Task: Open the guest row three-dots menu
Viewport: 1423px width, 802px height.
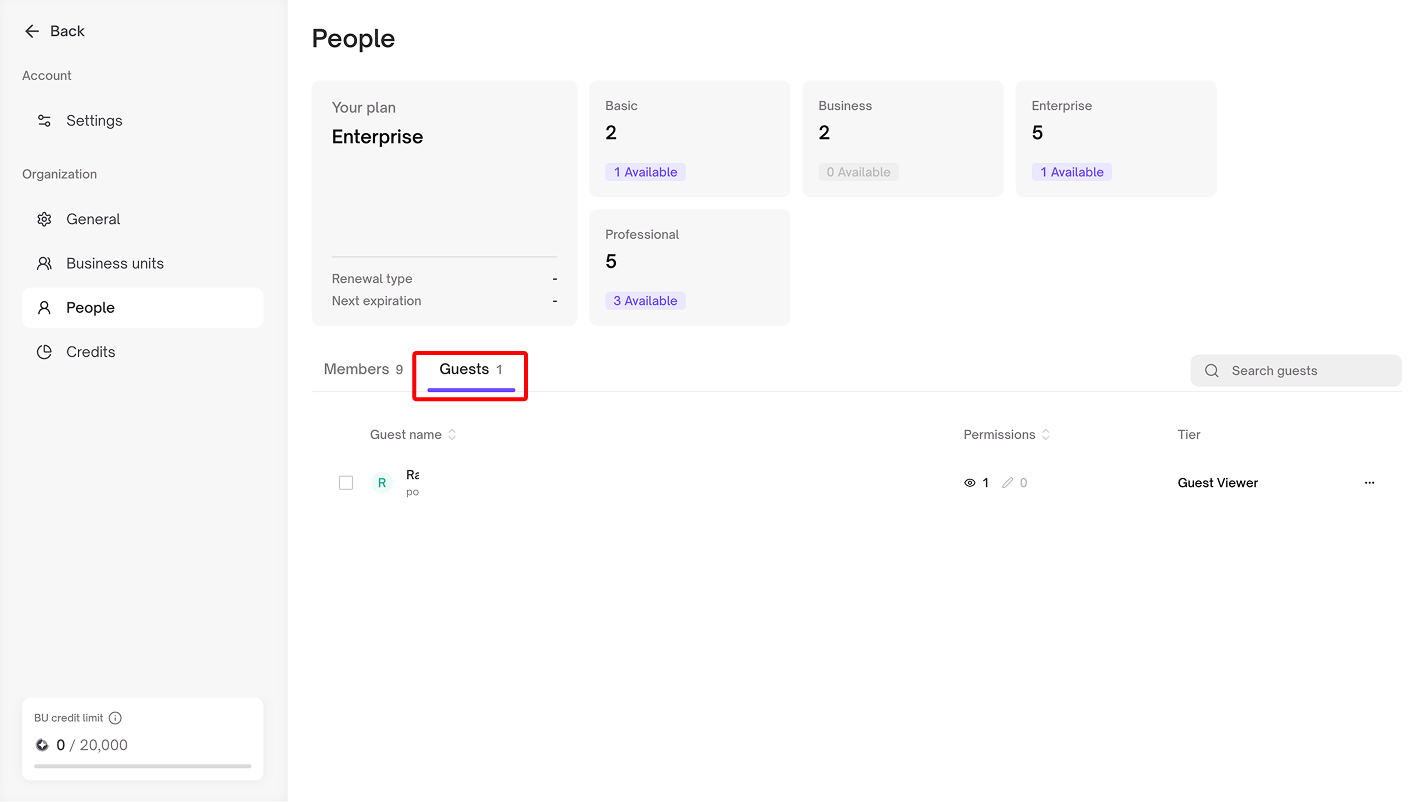Action: (x=1369, y=483)
